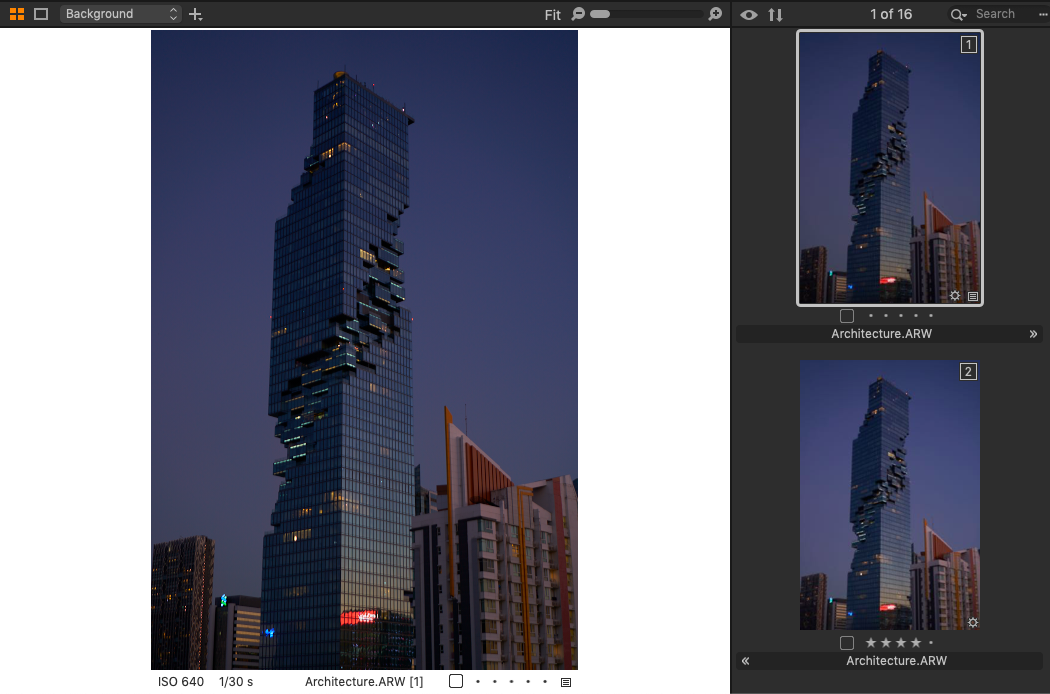The image size is (1050, 694).
Task: Select variant 2 thumbnail of Architecture.ARW
Action: [x=890, y=495]
